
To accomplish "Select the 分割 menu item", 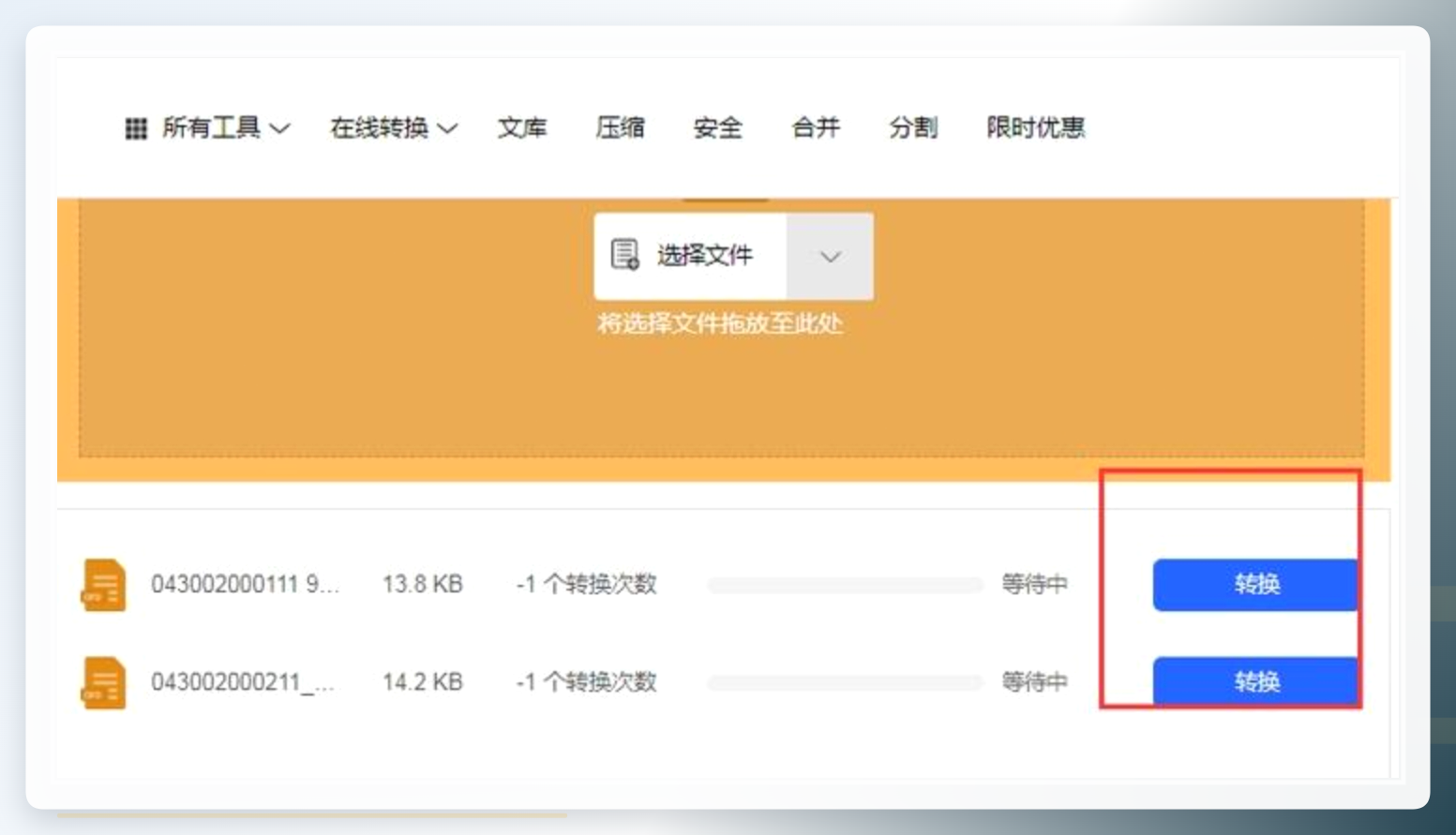I will point(913,127).
